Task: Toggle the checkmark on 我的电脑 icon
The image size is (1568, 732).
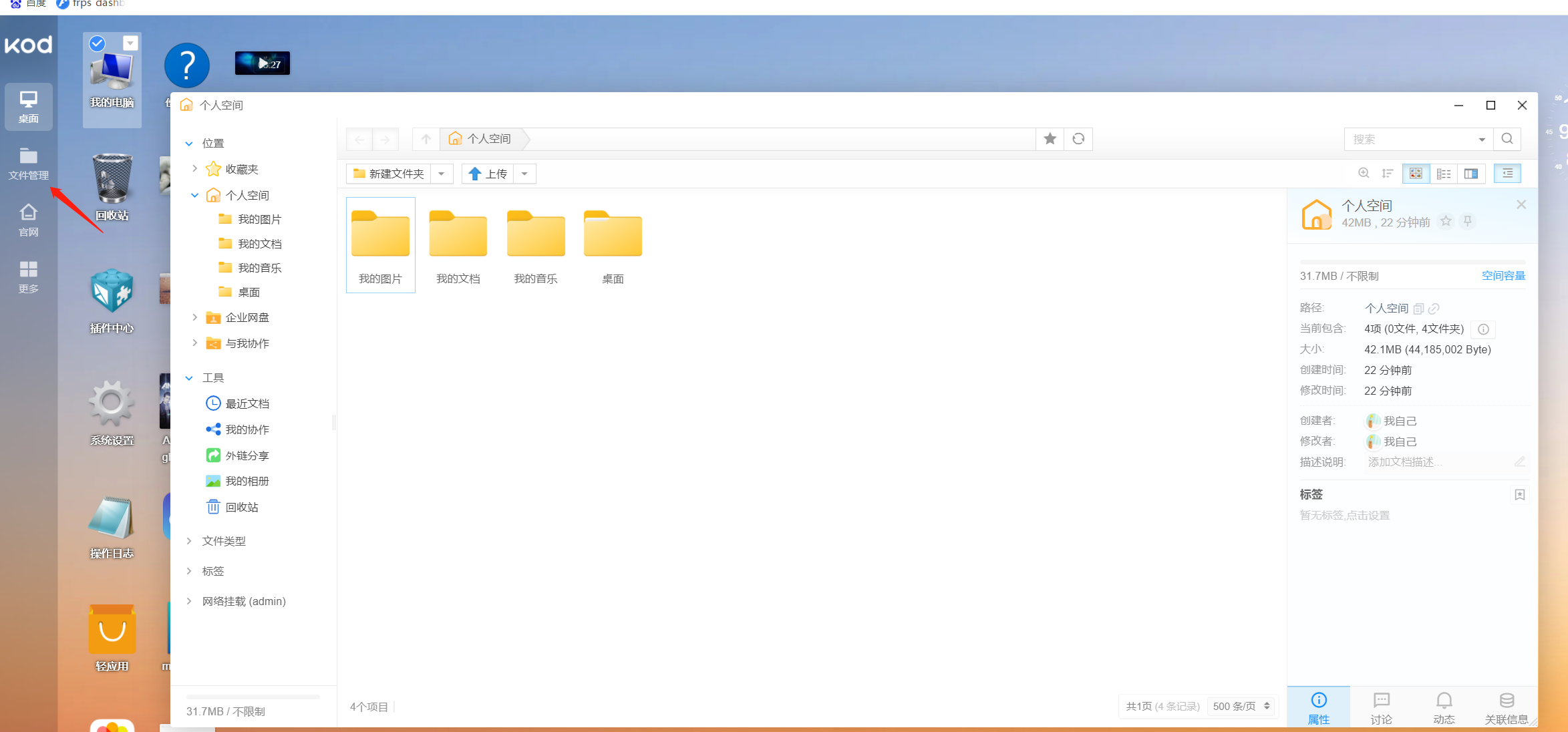Action: [x=98, y=43]
